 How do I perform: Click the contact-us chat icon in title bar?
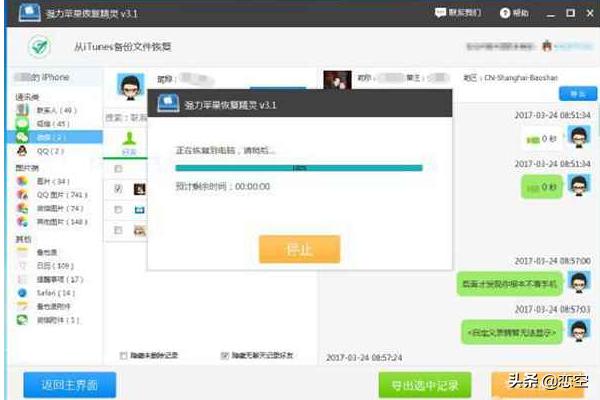pyautogui.click(x=440, y=13)
